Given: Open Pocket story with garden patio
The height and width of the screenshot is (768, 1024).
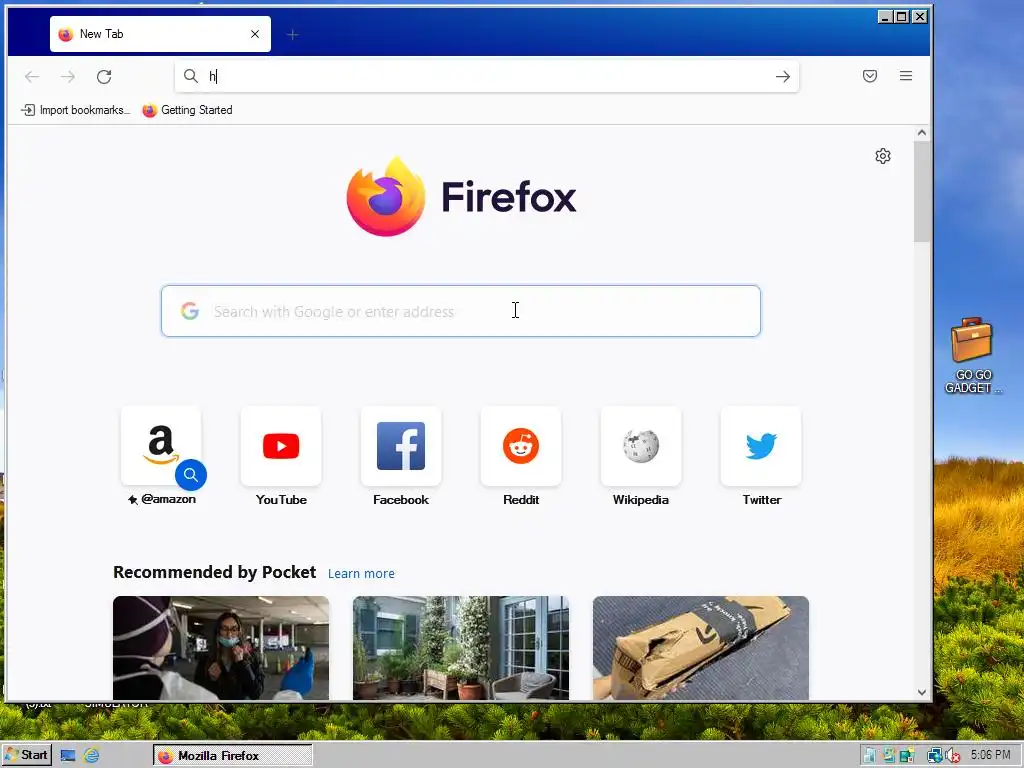Looking at the screenshot, I should 461,648.
